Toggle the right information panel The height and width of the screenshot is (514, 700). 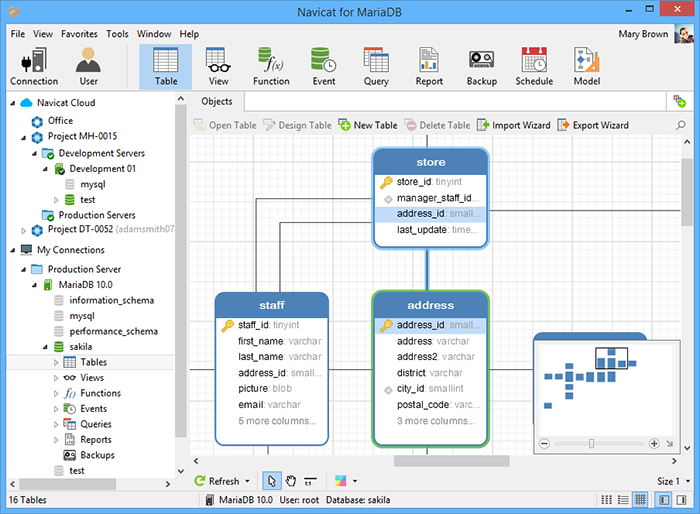[x=681, y=500]
